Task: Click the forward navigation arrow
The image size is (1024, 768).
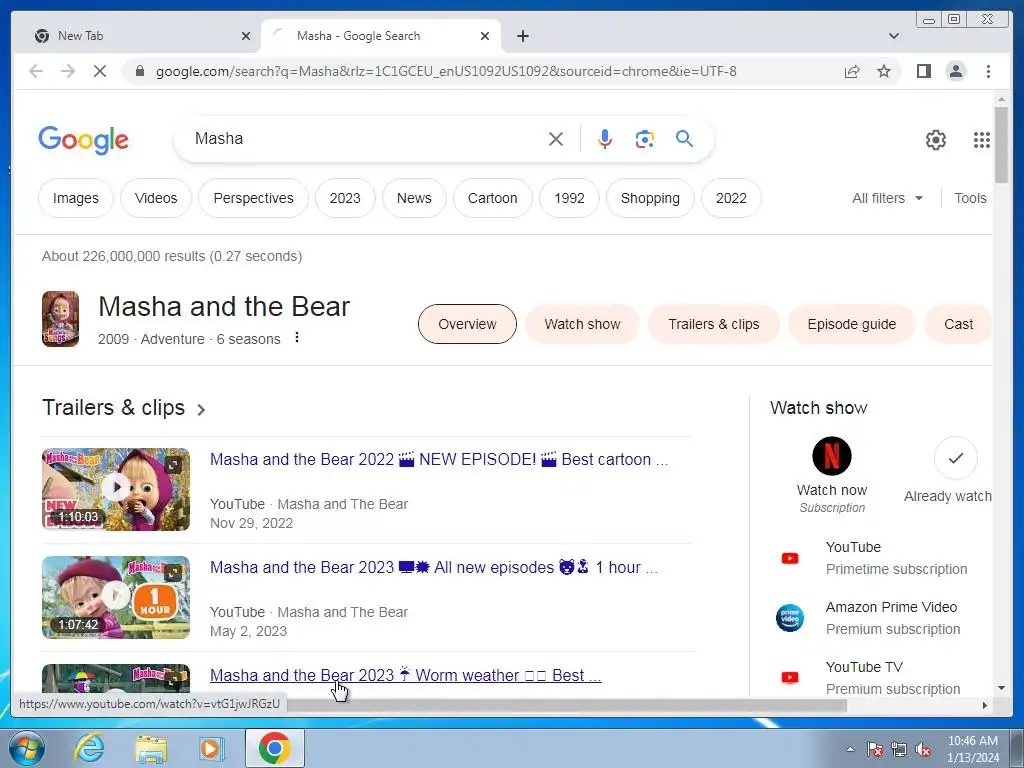Action: click(x=68, y=71)
